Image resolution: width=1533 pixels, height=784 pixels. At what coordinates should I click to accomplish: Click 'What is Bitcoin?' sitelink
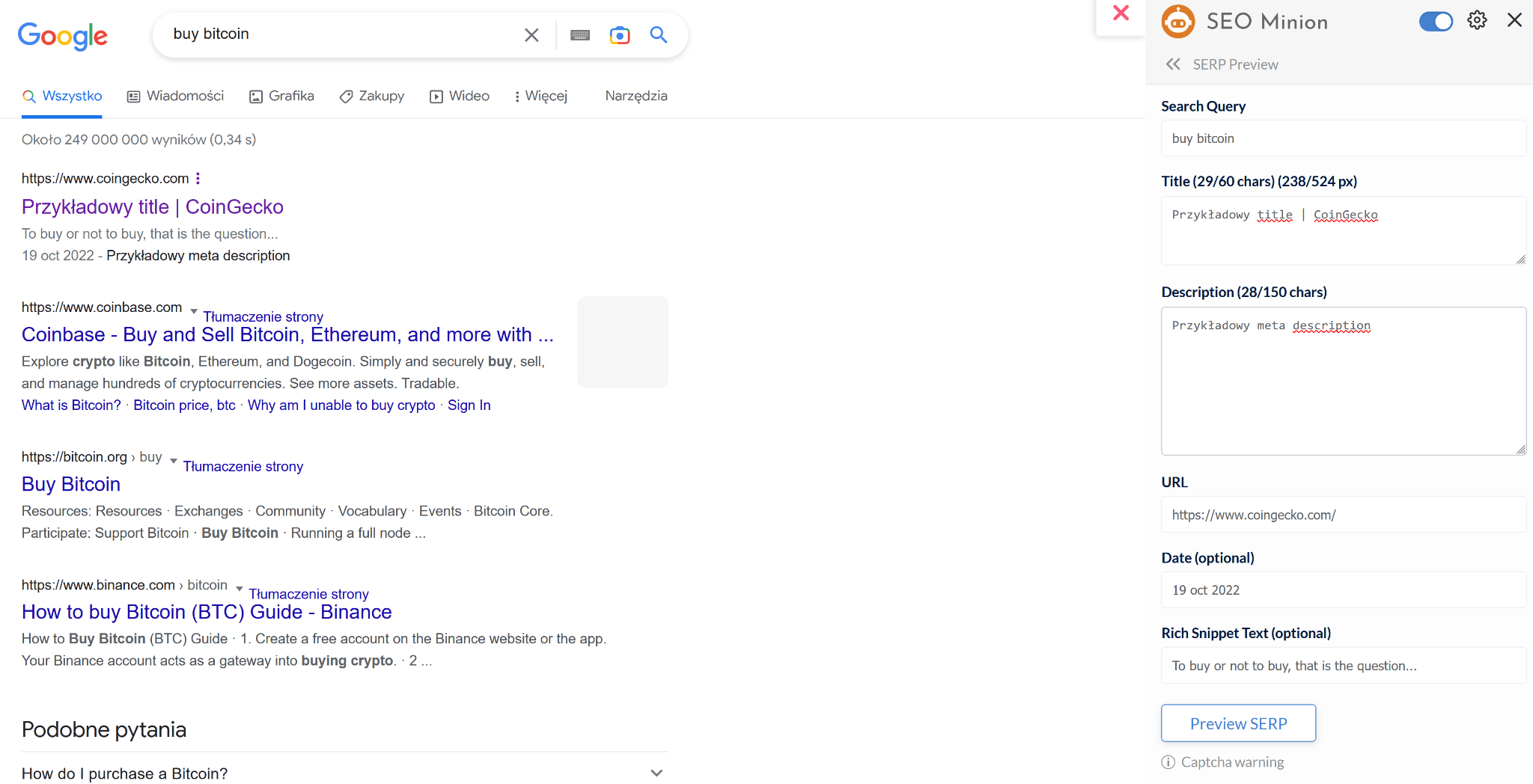point(71,405)
